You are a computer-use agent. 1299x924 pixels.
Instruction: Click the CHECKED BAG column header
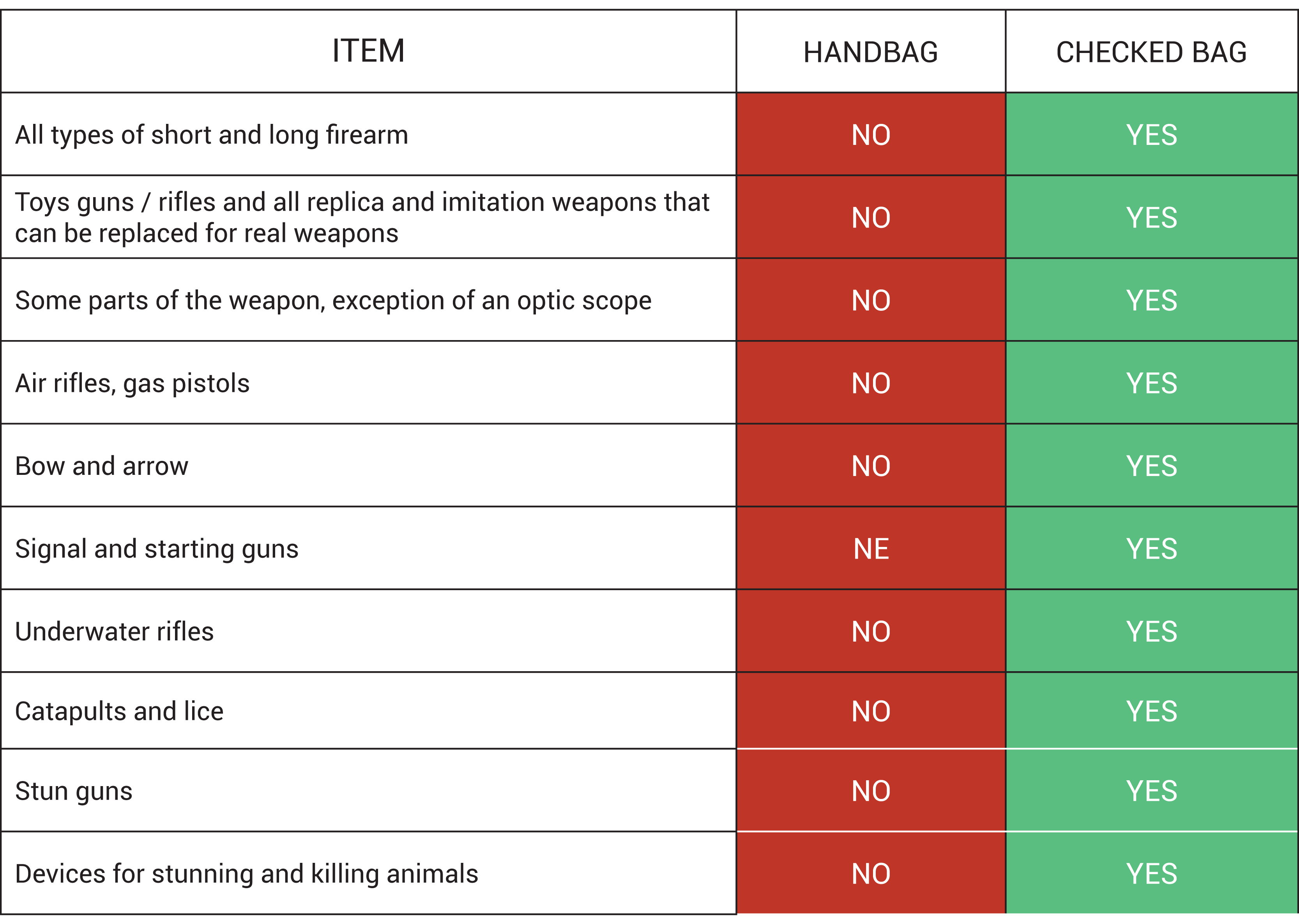(x=1151, y=52)
